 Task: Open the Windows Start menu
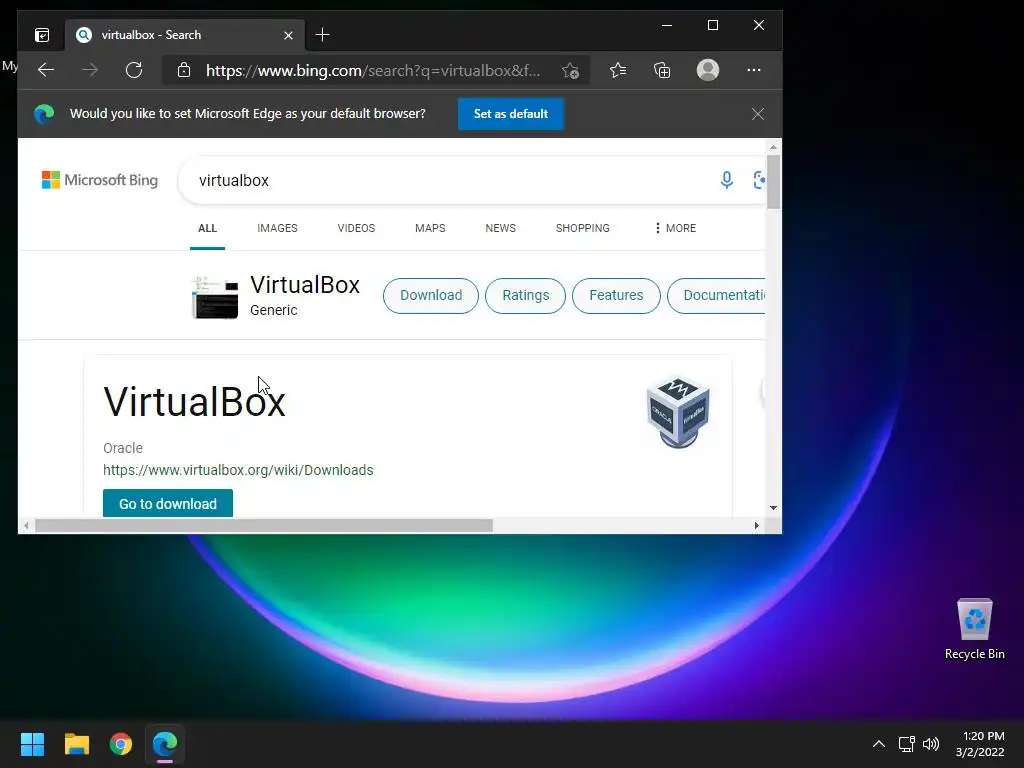point(32,744)
